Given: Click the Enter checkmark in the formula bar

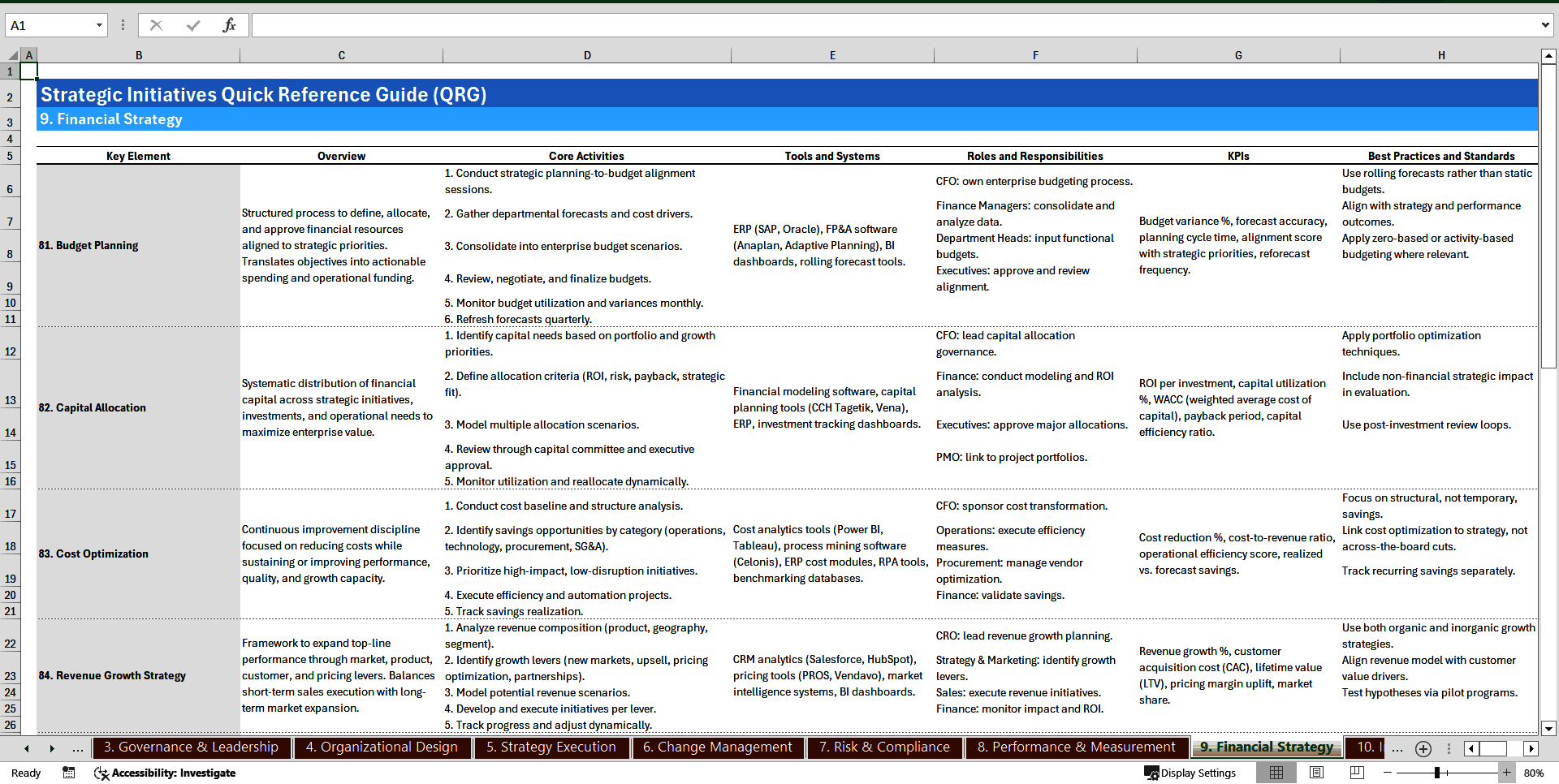Looking at the screenshot, I should [x=192, y=24].
